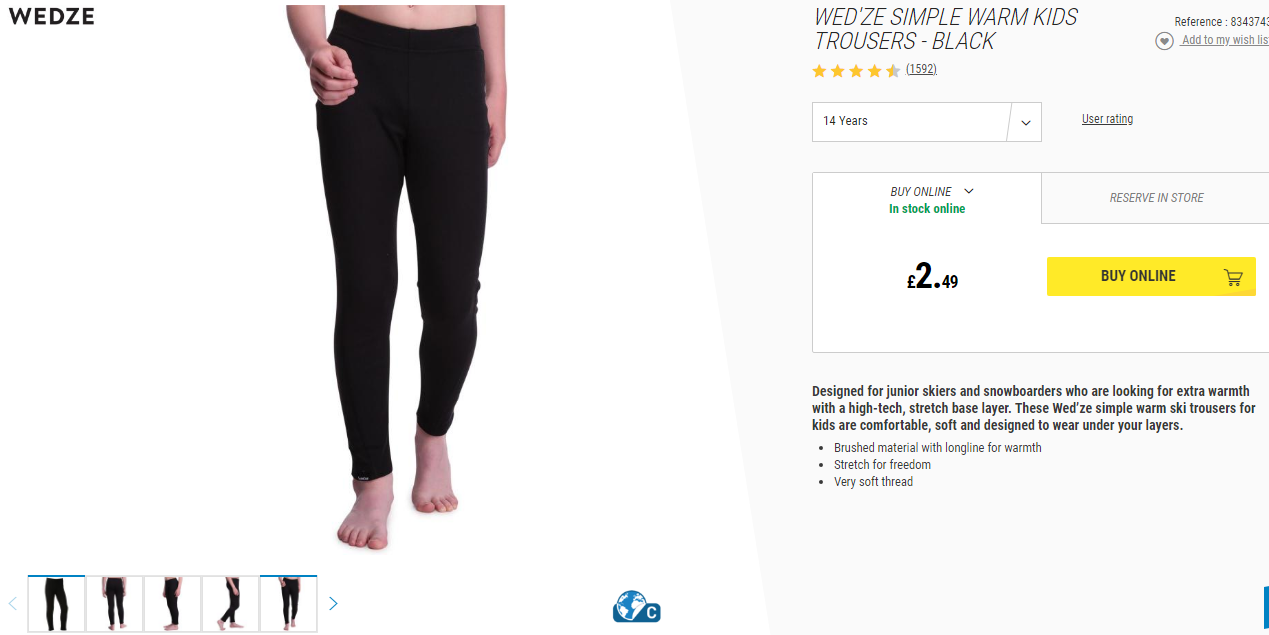Click the yellow Buy Online button
1269x635 pixels.
point(1151,276)
